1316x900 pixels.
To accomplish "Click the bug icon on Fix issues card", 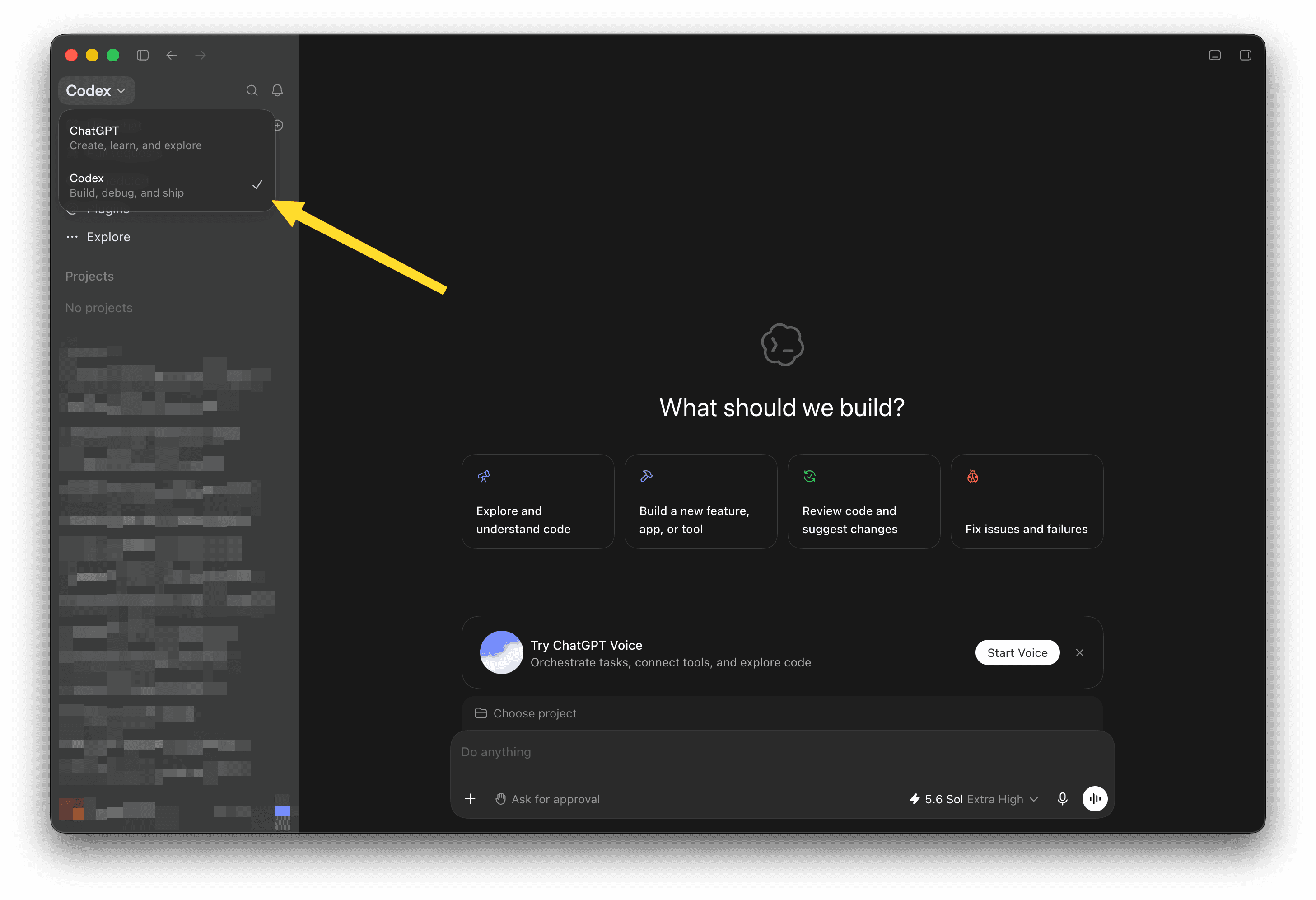I will 973,476.
